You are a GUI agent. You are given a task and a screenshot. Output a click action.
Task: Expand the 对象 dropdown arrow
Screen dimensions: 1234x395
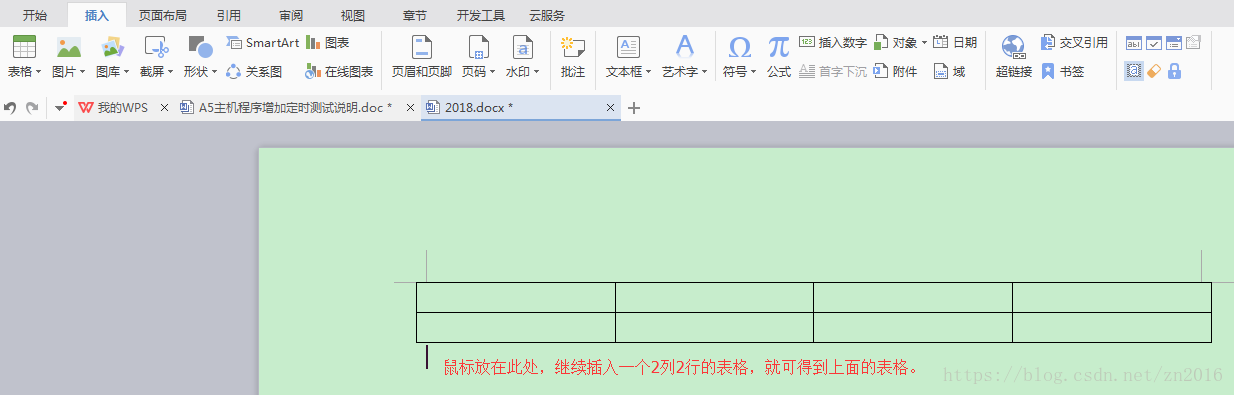click(x=924, y=42)
